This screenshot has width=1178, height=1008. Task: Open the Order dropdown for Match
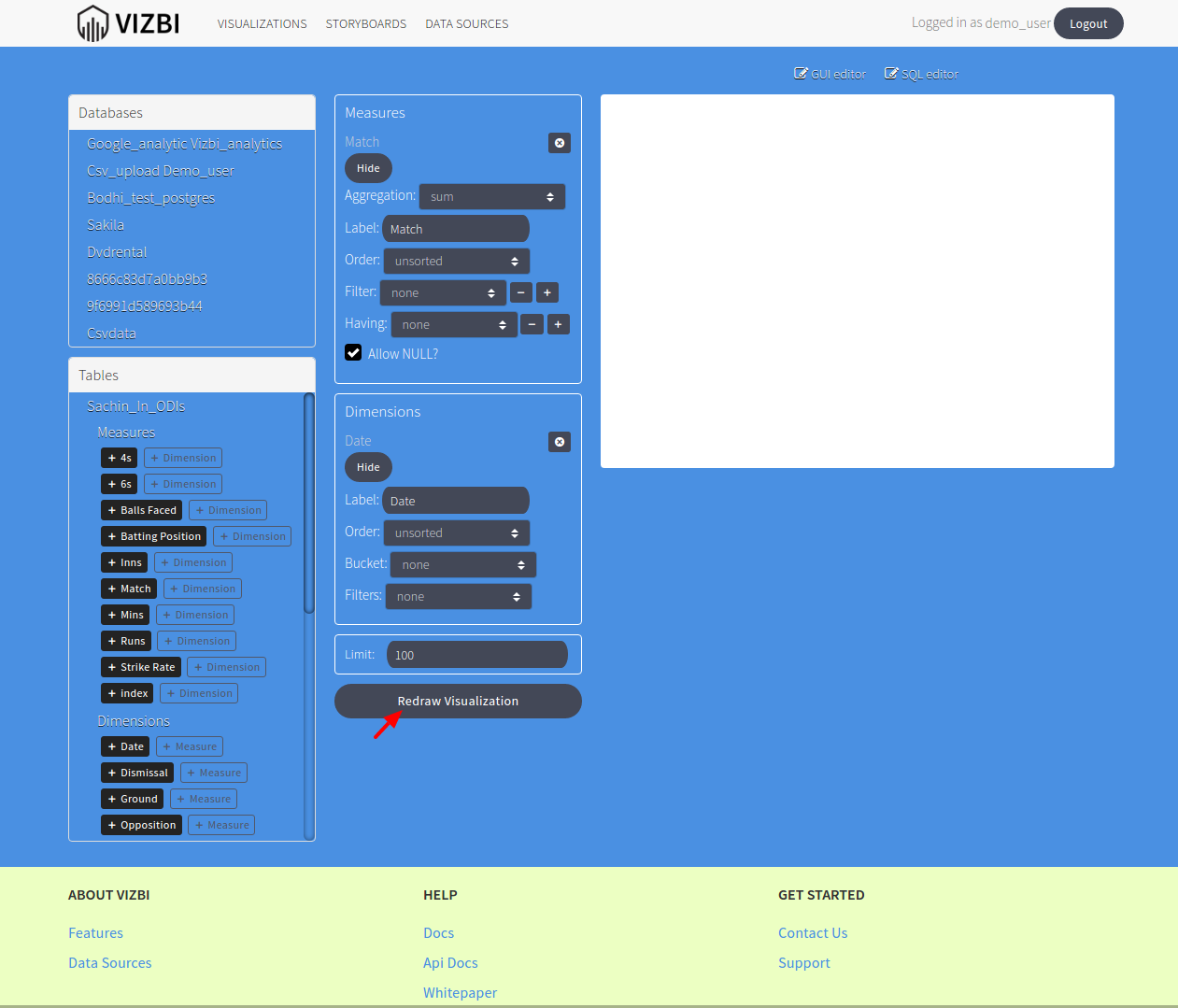point(456,261)
